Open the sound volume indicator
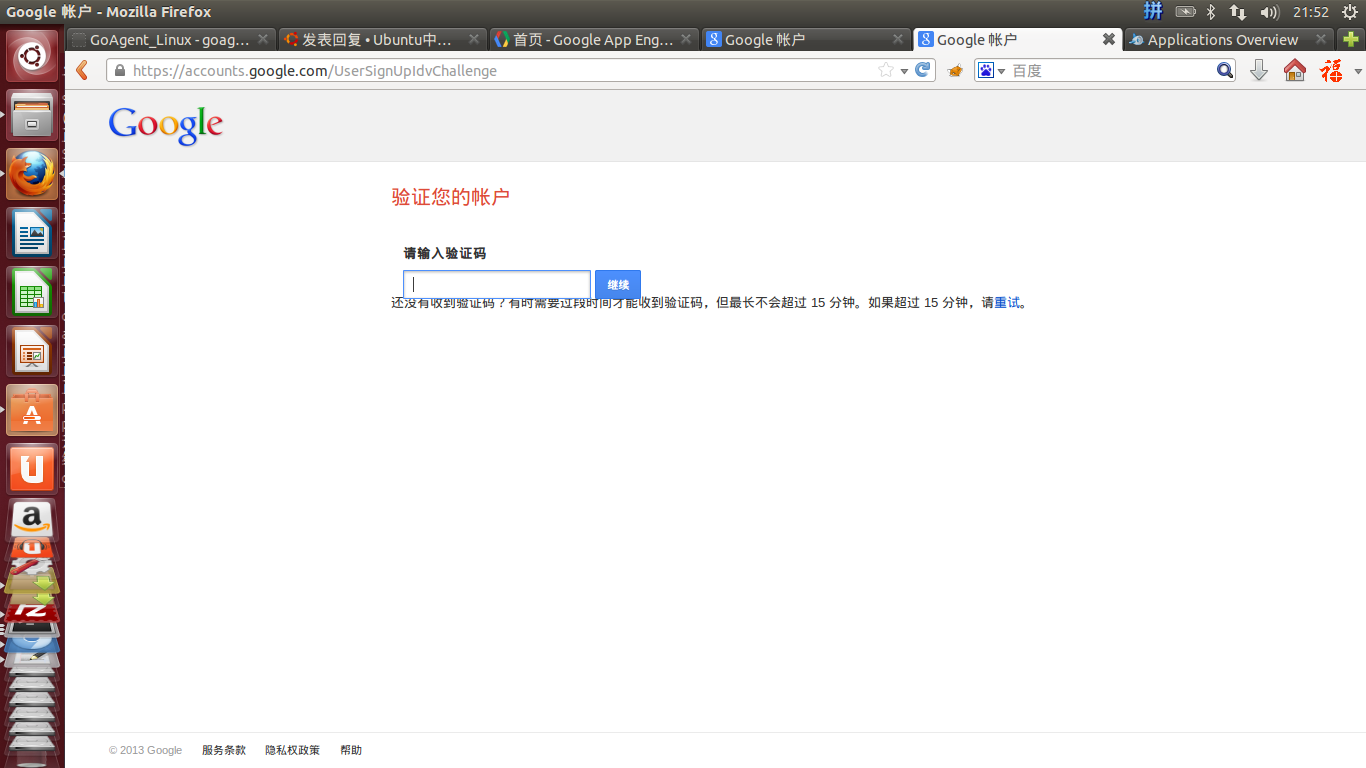Screen dimensions: 1366x768 [1270, 12]
